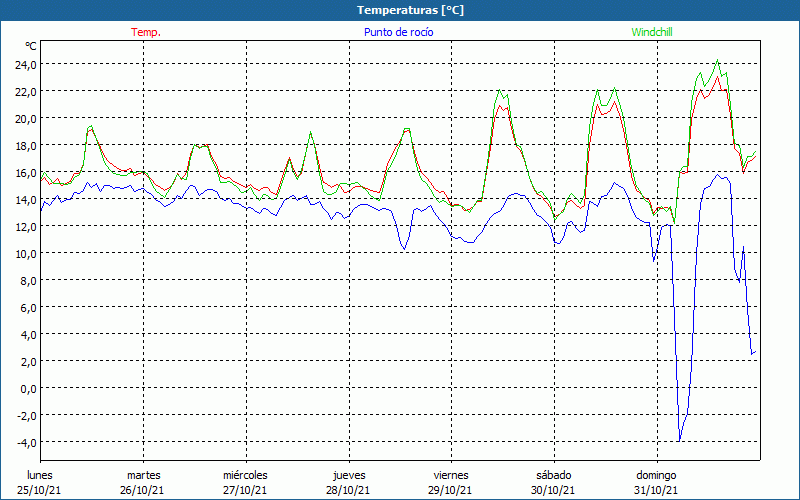
Task: Click the 'jueves' day label
Action: 349,476
